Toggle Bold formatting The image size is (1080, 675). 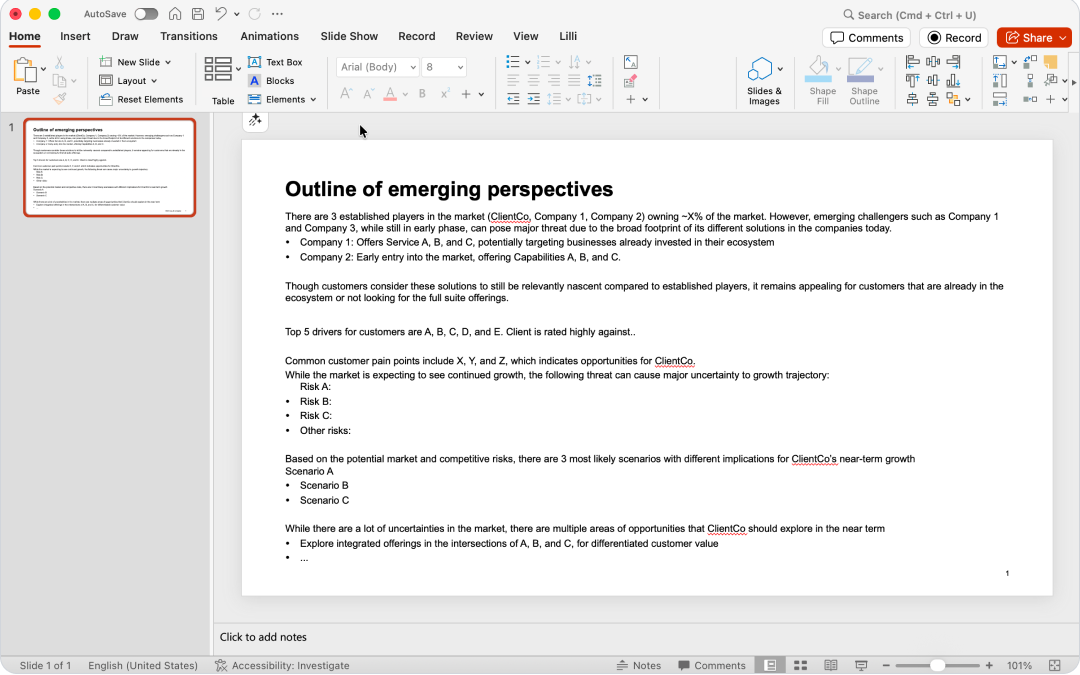pos(422,94)
